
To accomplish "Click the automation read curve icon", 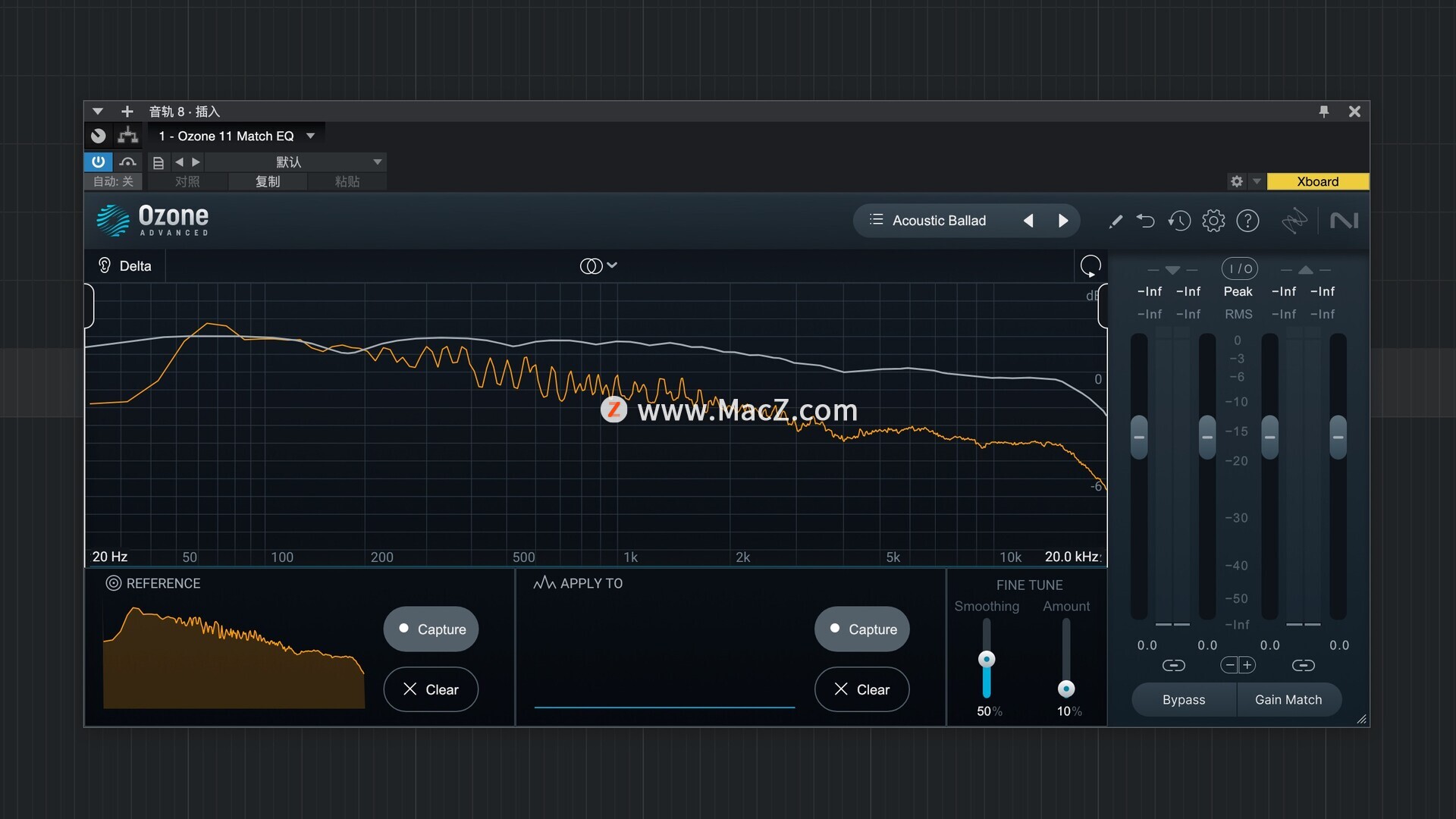I will coord(127,162).
